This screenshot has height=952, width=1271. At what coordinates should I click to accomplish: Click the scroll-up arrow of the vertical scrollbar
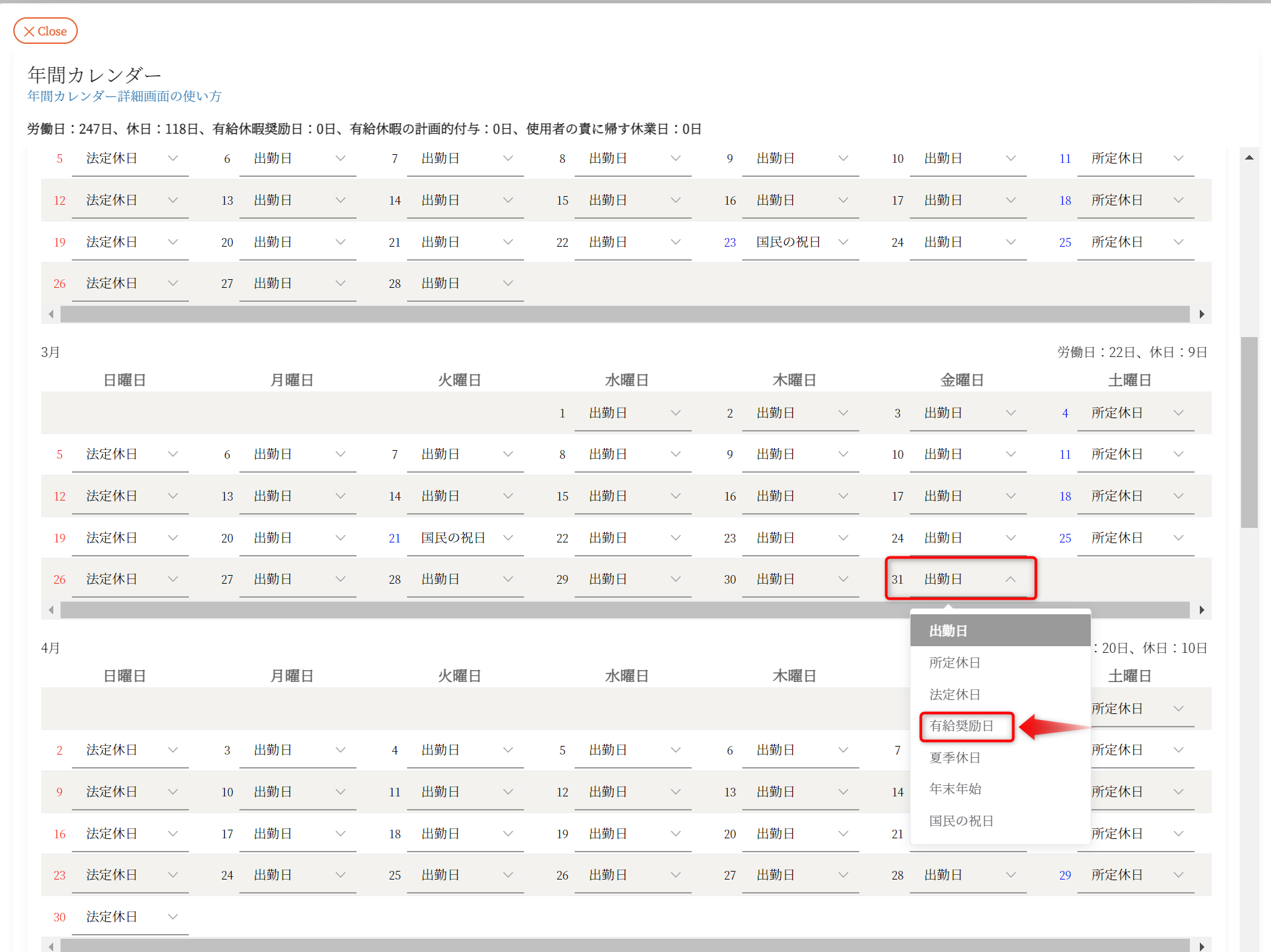1249,158
